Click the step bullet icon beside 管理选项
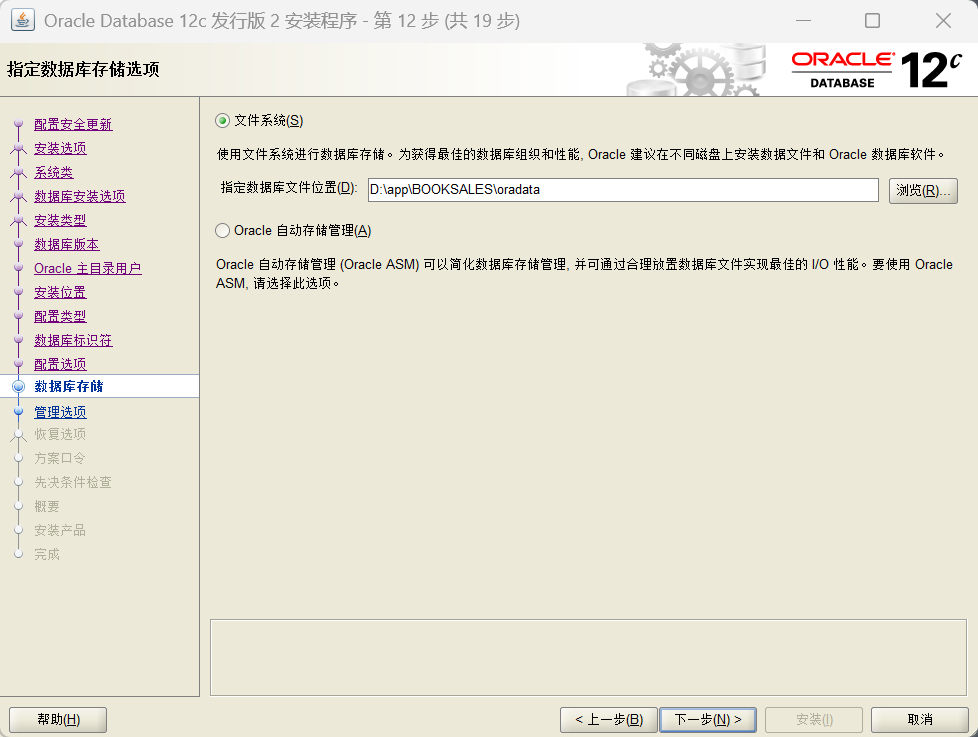 pyautogui.click(x=19, y=412)
